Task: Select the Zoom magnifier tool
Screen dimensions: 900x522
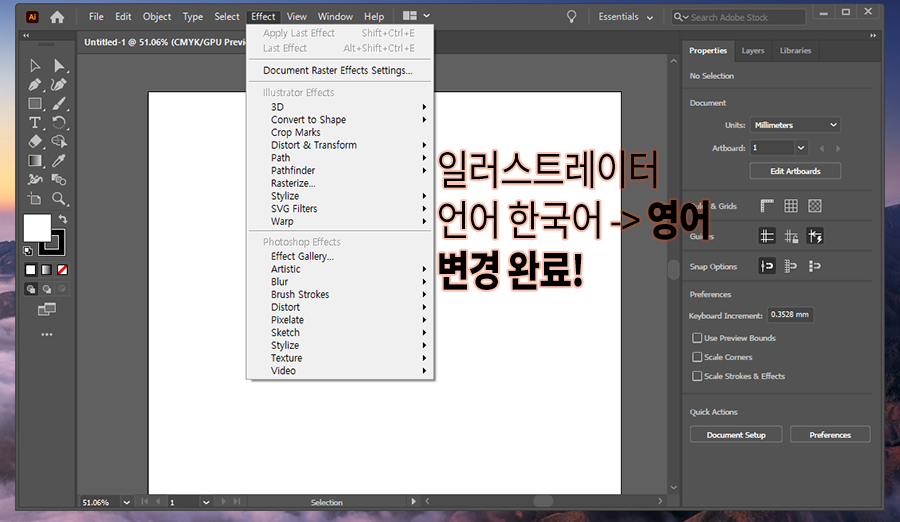Action: click(59, 199)
